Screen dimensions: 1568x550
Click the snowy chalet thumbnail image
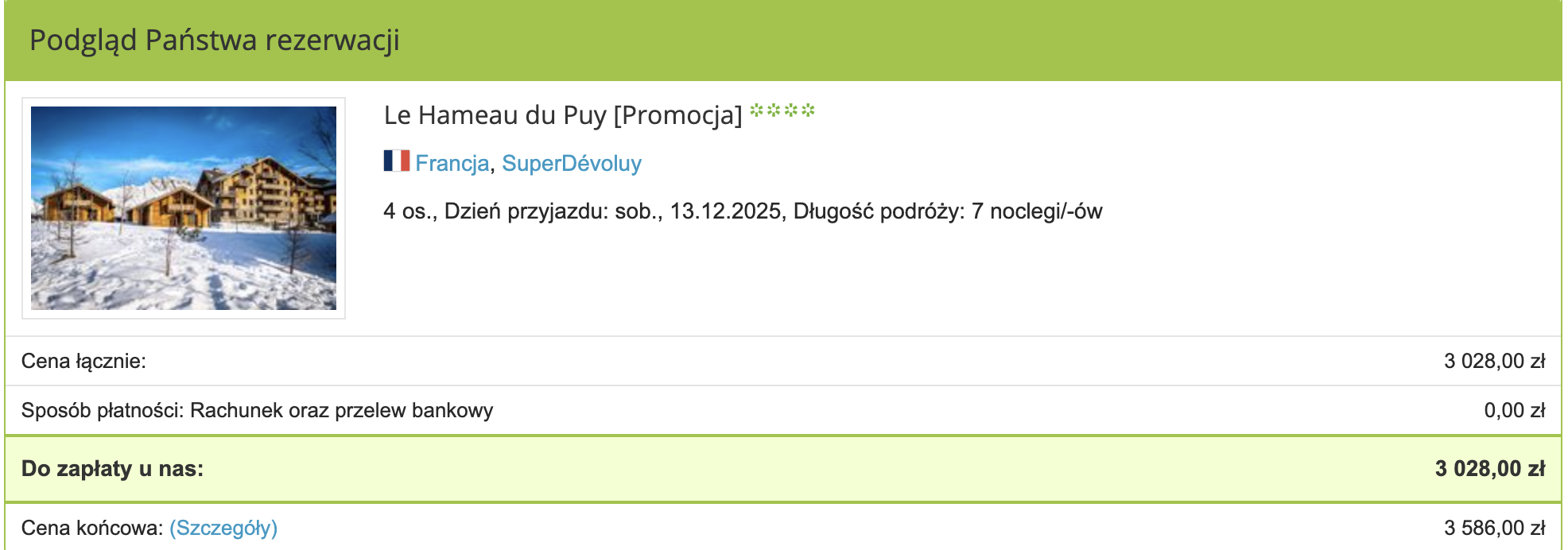point(184,208)
